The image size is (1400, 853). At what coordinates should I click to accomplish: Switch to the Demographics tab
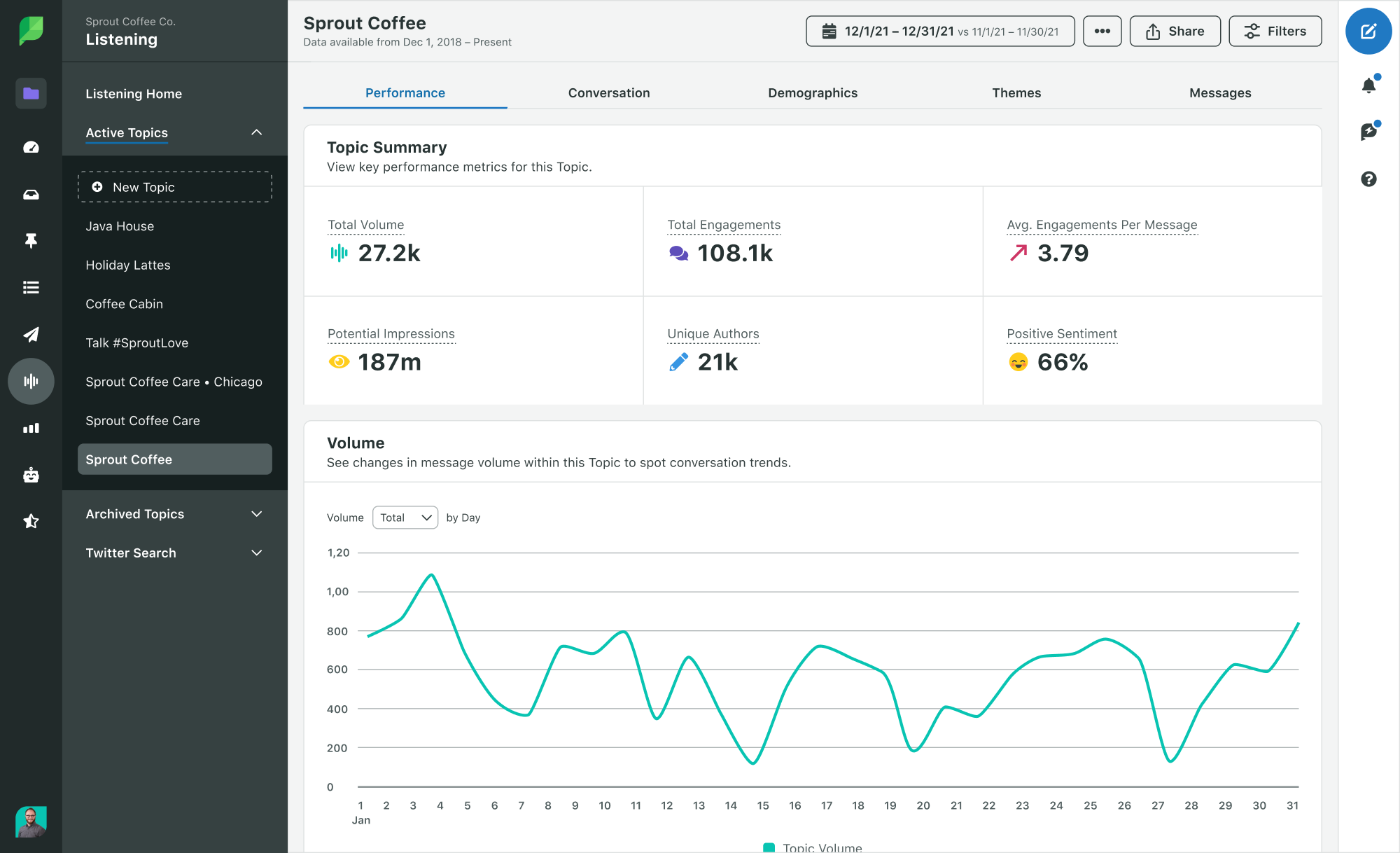[x=812, y=92]
